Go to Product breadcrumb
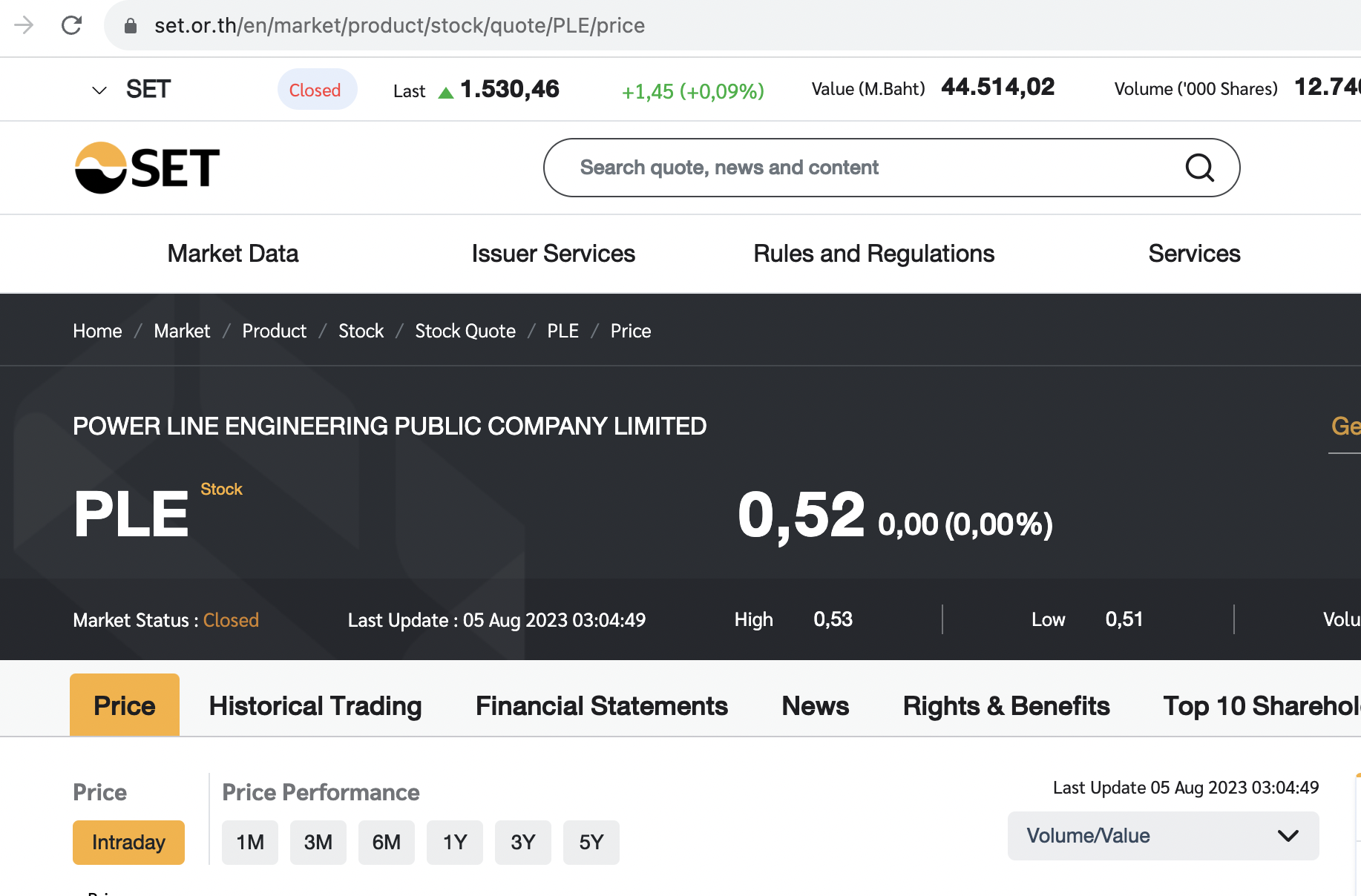Image resolution: width=1361 pixels, height=896 pixels. click(x=274, y=331)
